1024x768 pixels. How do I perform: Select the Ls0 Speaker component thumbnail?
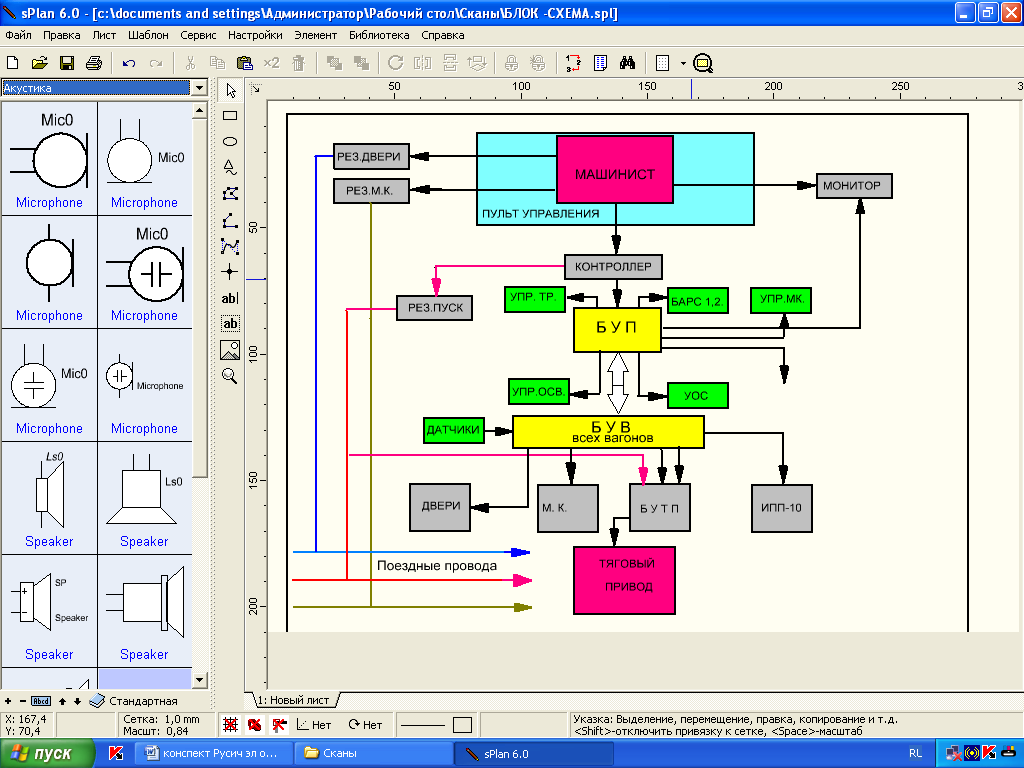(50, 498)
